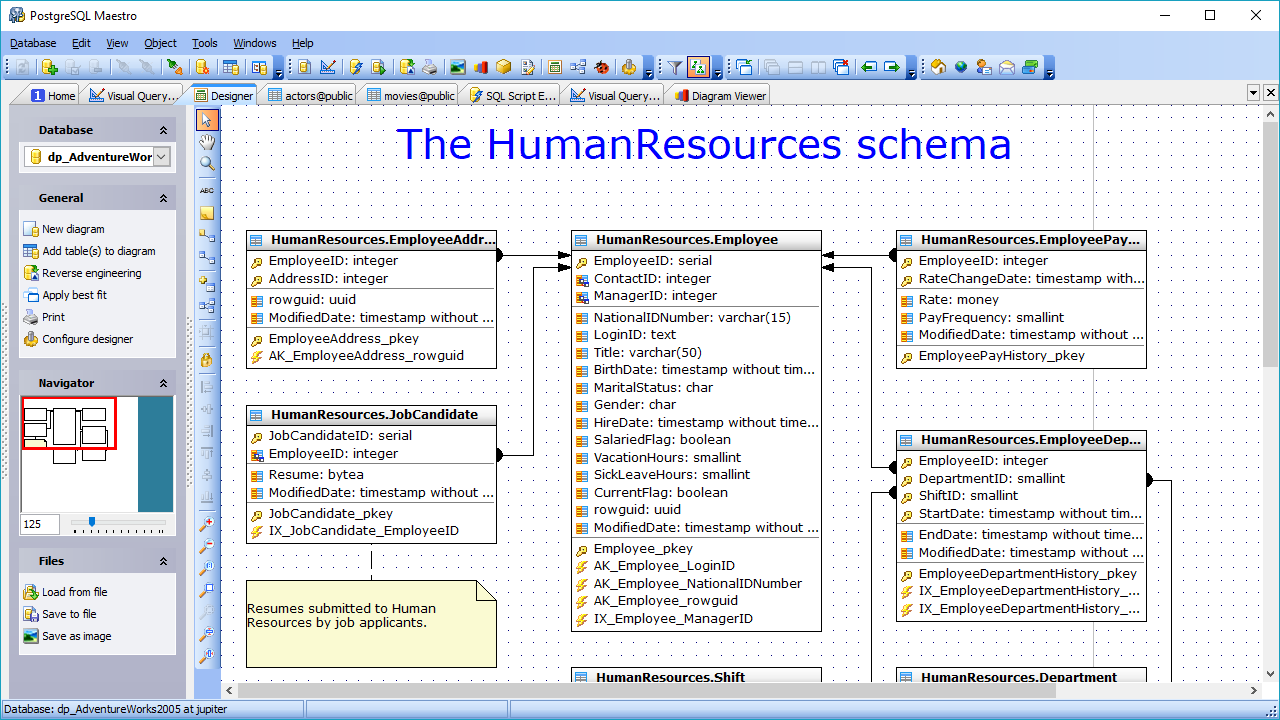
Task: Collapse the Database panel header
Action: tap(164, 129)
